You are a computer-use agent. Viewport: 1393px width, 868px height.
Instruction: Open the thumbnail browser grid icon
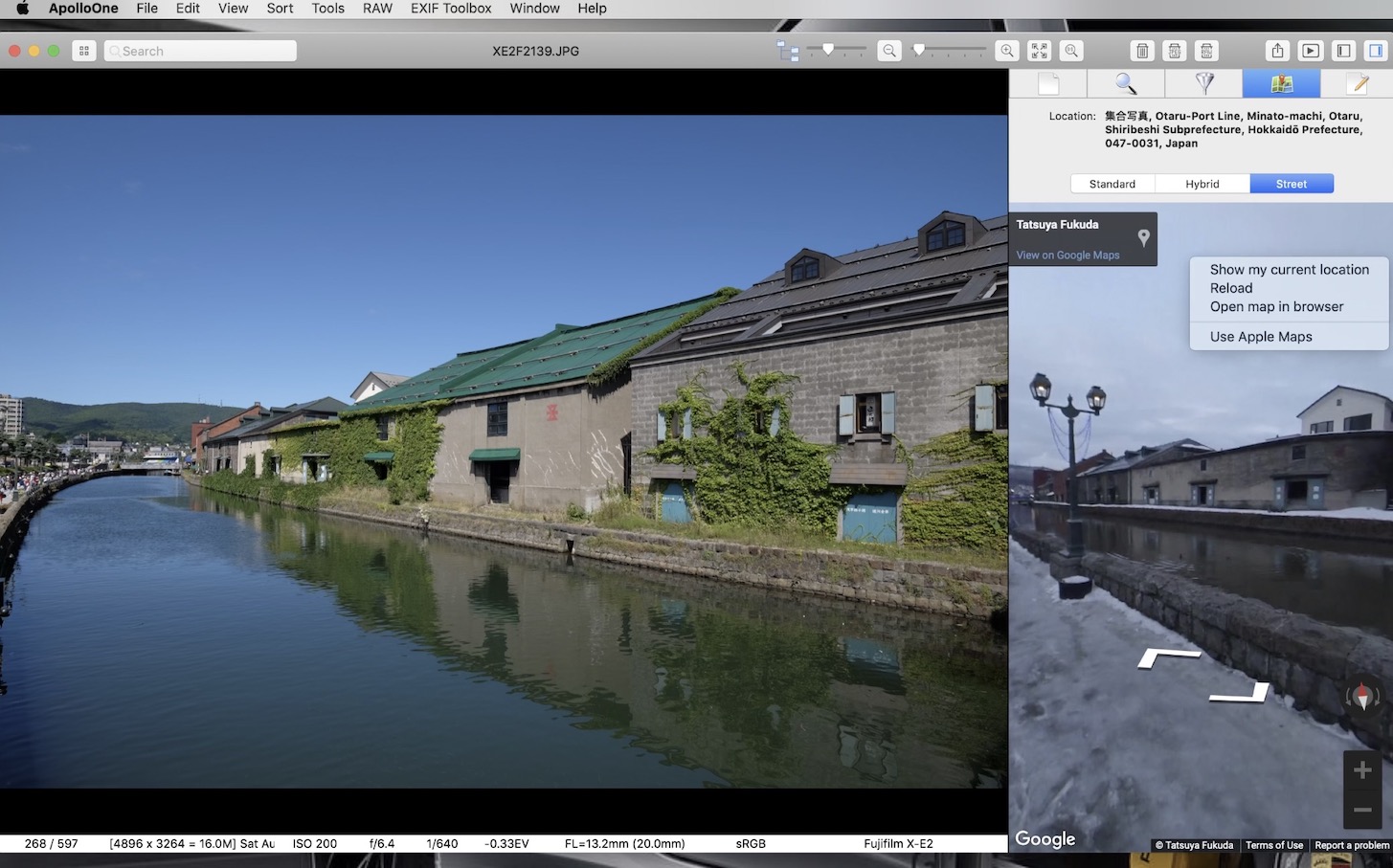coord(84,51)
